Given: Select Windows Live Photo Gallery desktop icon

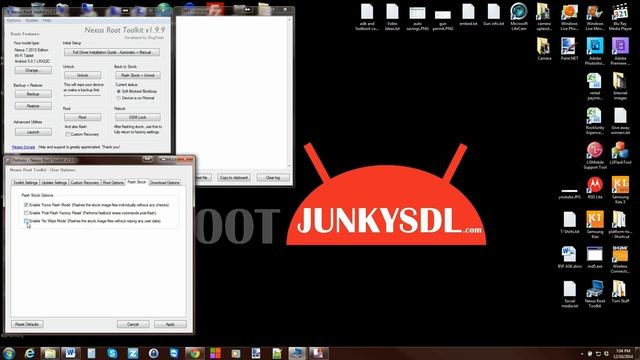Looking at the screenshot, I should click(x=569, y=17).
